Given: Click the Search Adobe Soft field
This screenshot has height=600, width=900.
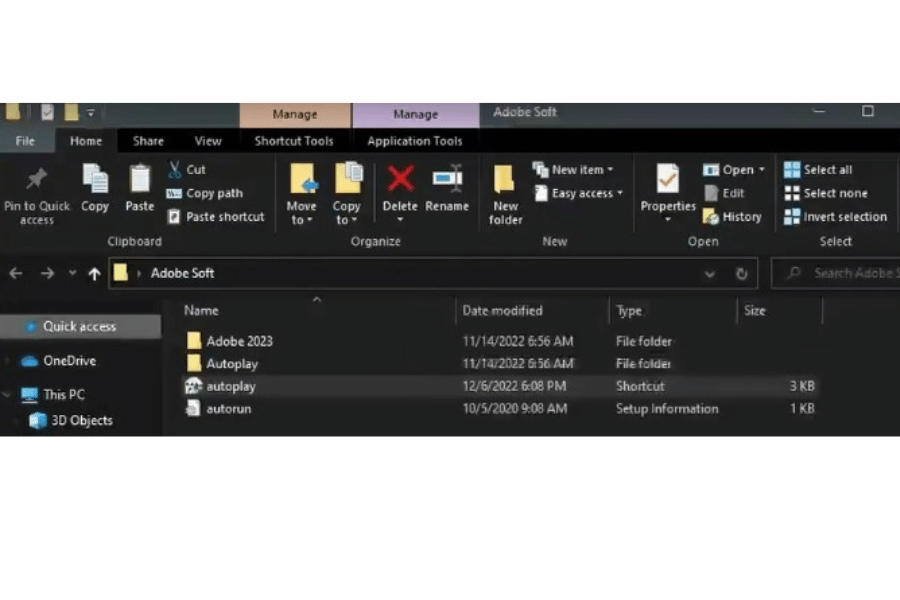Looking at the screenshot, I should click(840, 273).
